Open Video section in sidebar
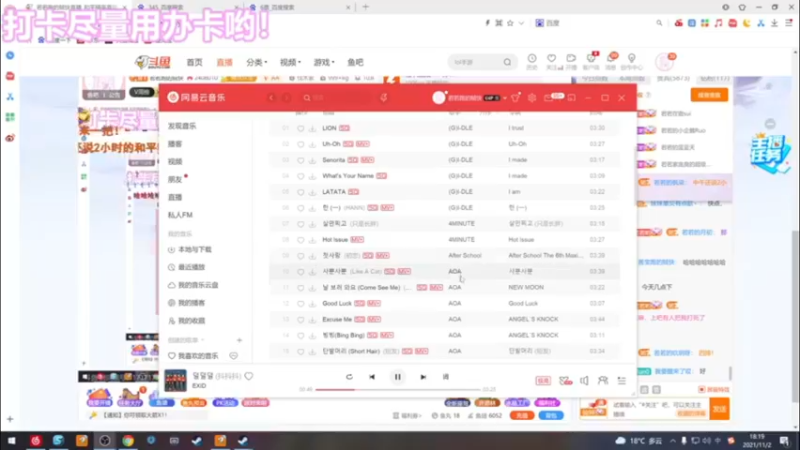800x450 pixels. pos(175,162)
